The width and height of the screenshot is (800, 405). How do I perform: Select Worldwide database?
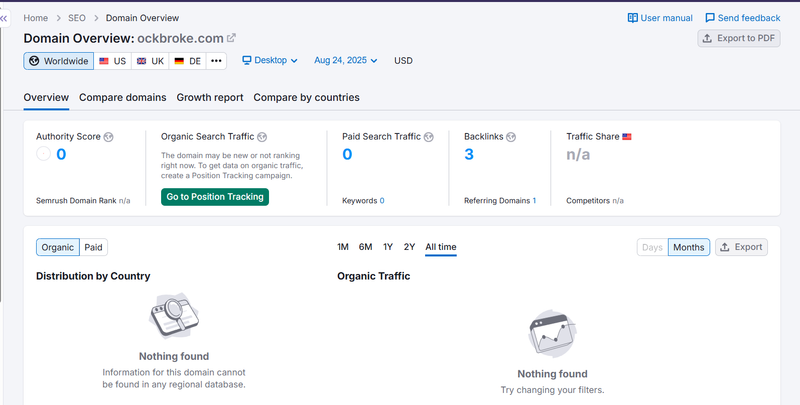[x=59, y=61]
